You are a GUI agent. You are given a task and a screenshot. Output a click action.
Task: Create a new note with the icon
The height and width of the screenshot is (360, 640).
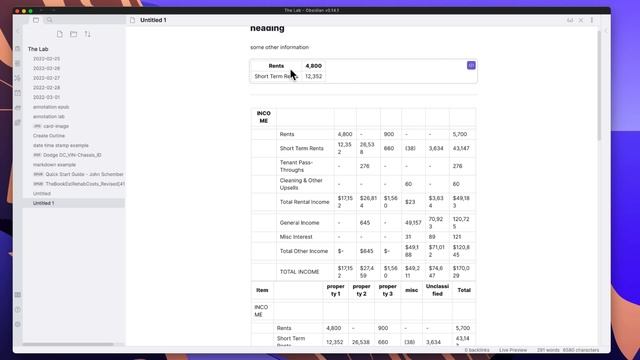(60, 34)
